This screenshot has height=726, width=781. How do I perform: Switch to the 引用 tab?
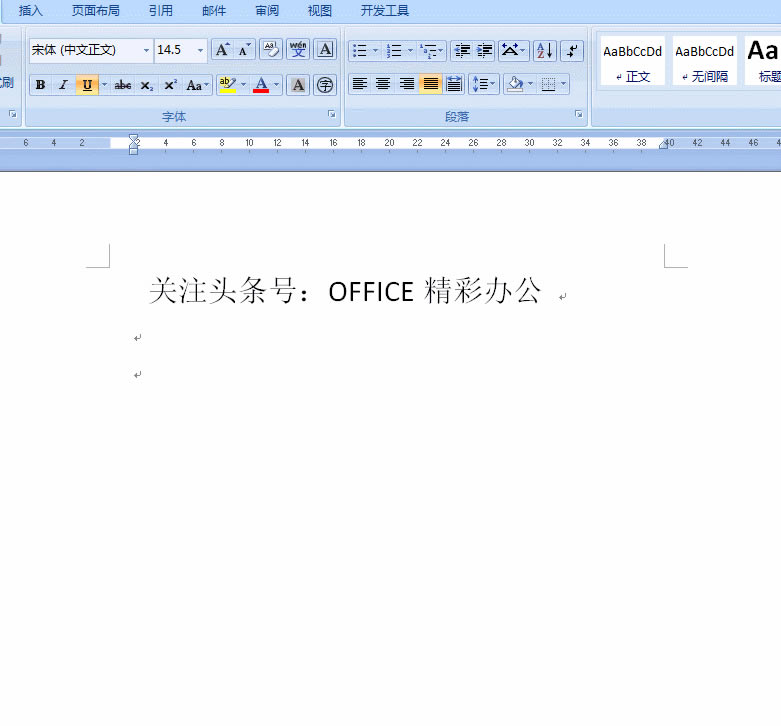(x=160, y=10)
